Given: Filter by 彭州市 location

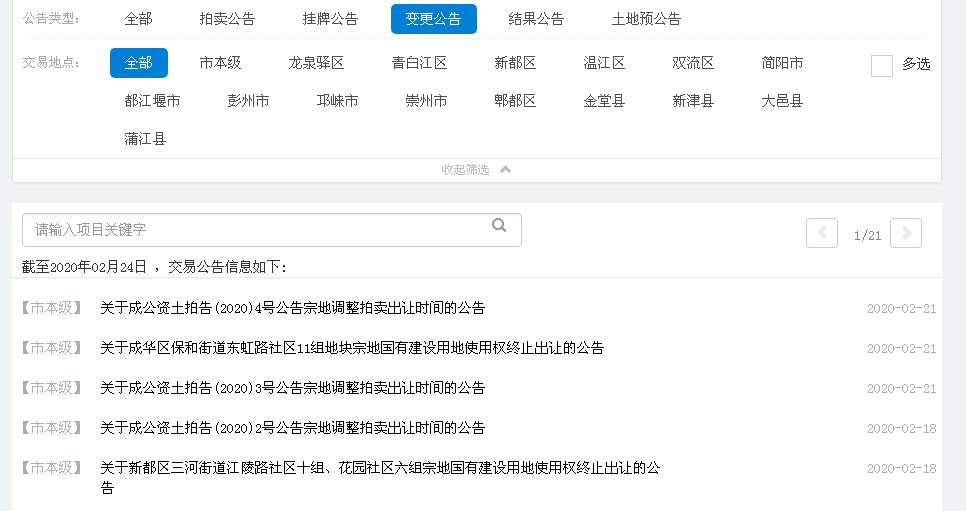Looking at the screenshot, I should [248, 101].
